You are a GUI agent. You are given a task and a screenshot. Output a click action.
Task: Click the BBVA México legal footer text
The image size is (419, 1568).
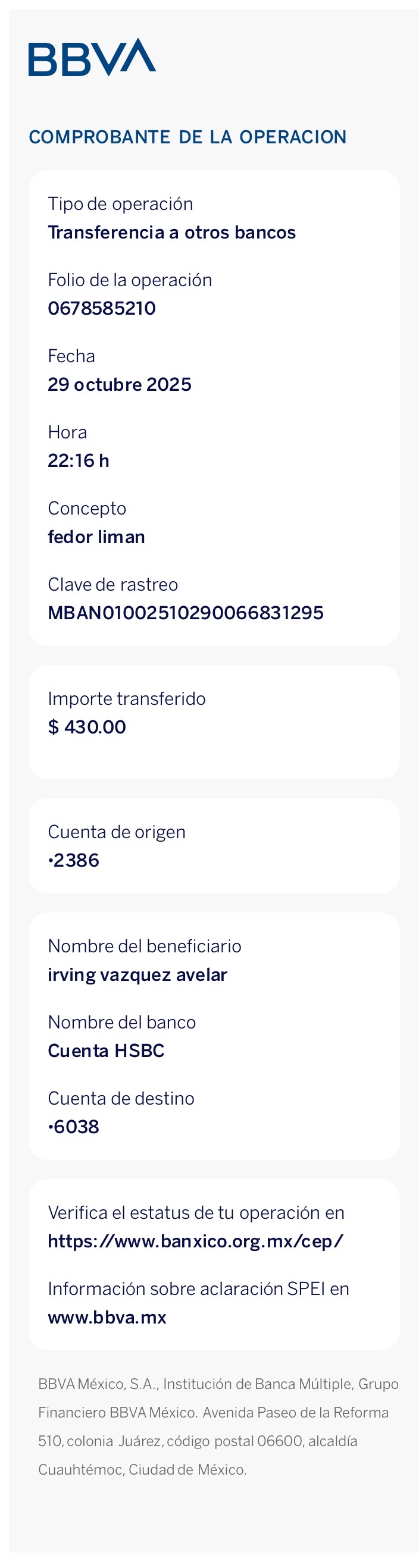pos(218,1426)
